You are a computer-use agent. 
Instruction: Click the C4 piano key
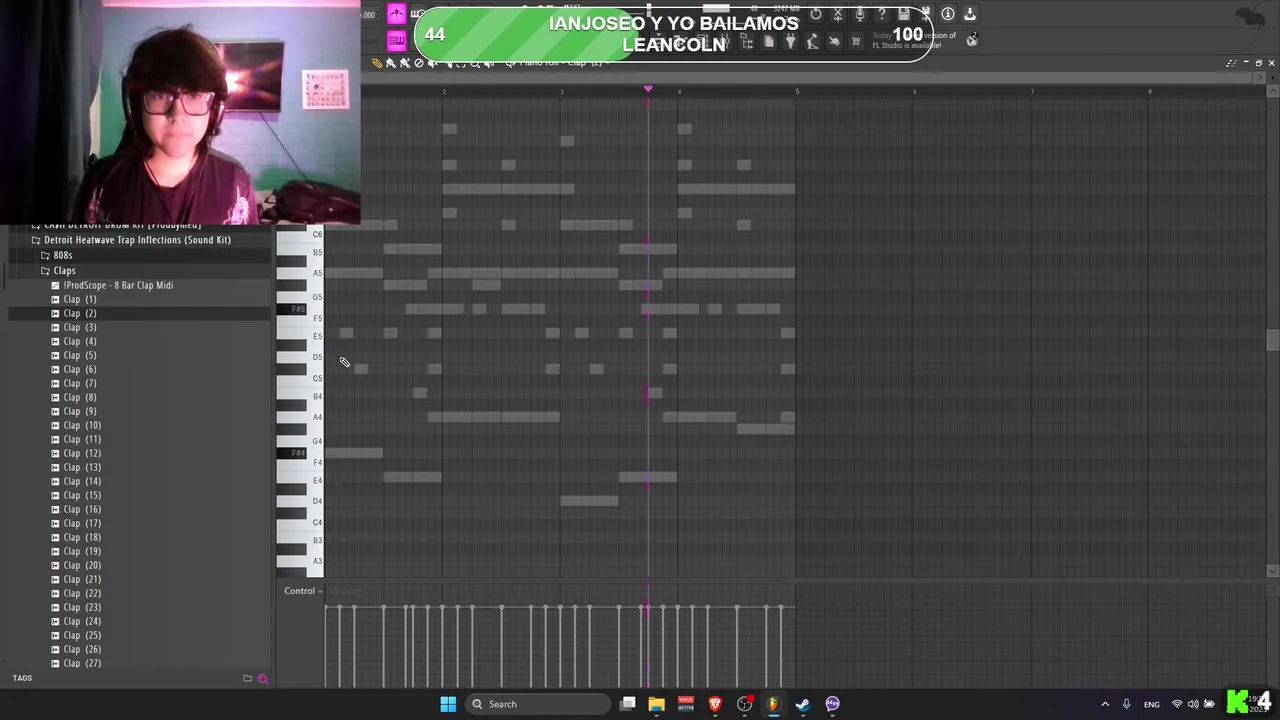[314, 522]
